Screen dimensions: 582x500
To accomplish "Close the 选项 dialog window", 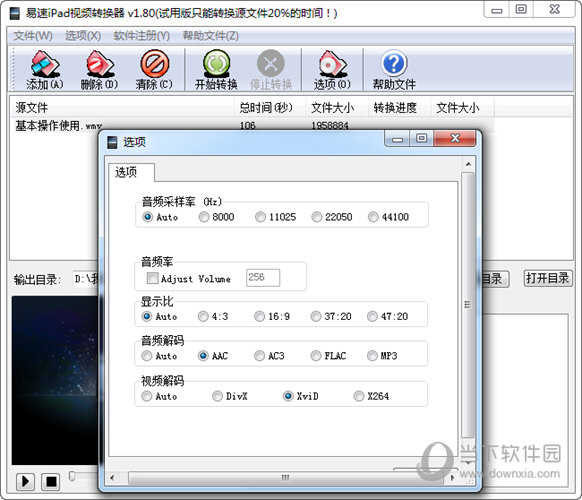I will [455, 138].
